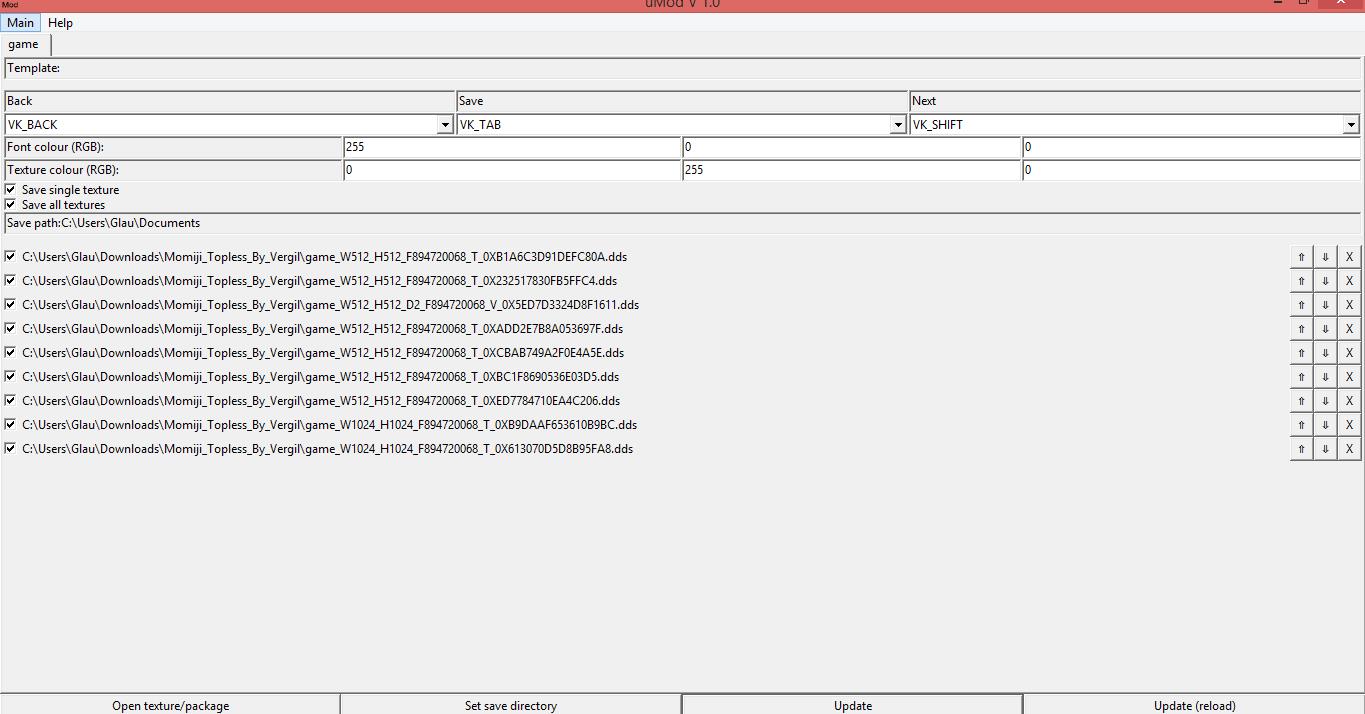Remove the texture ending in D8F1611.dds
Viewport: 1365px width, 714px height.
tap(1349, 305)
